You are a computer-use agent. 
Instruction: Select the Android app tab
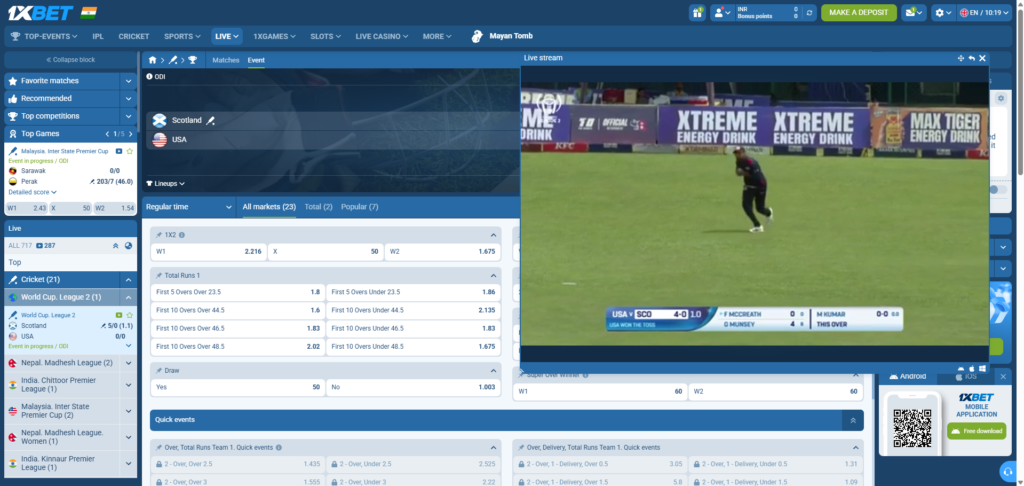[908, 376]
